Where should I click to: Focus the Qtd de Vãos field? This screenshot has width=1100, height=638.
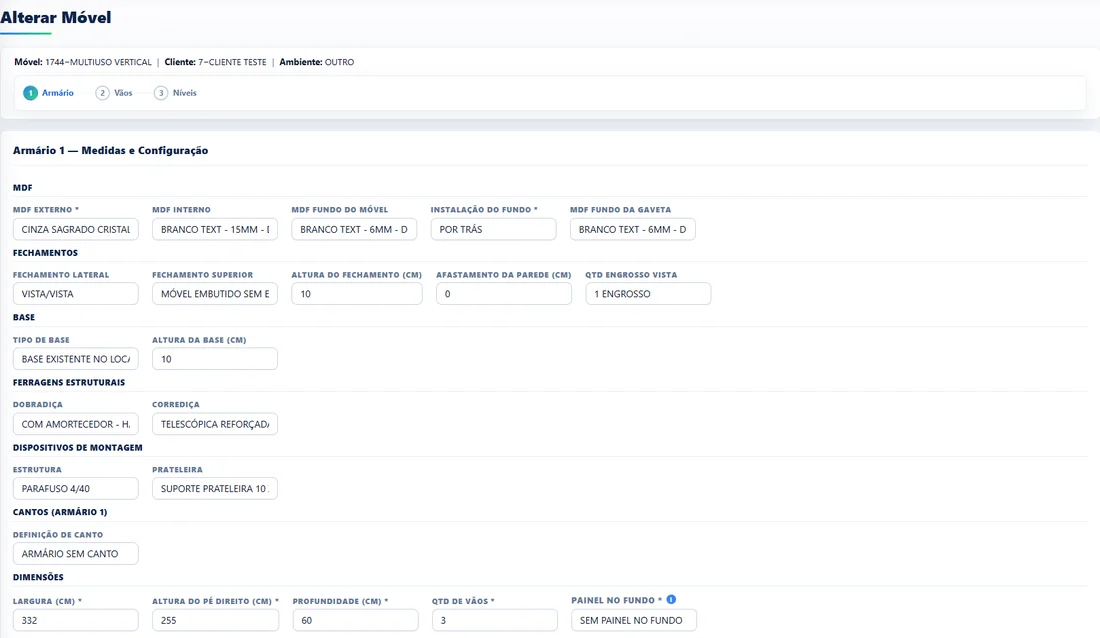tap(495, 620)
